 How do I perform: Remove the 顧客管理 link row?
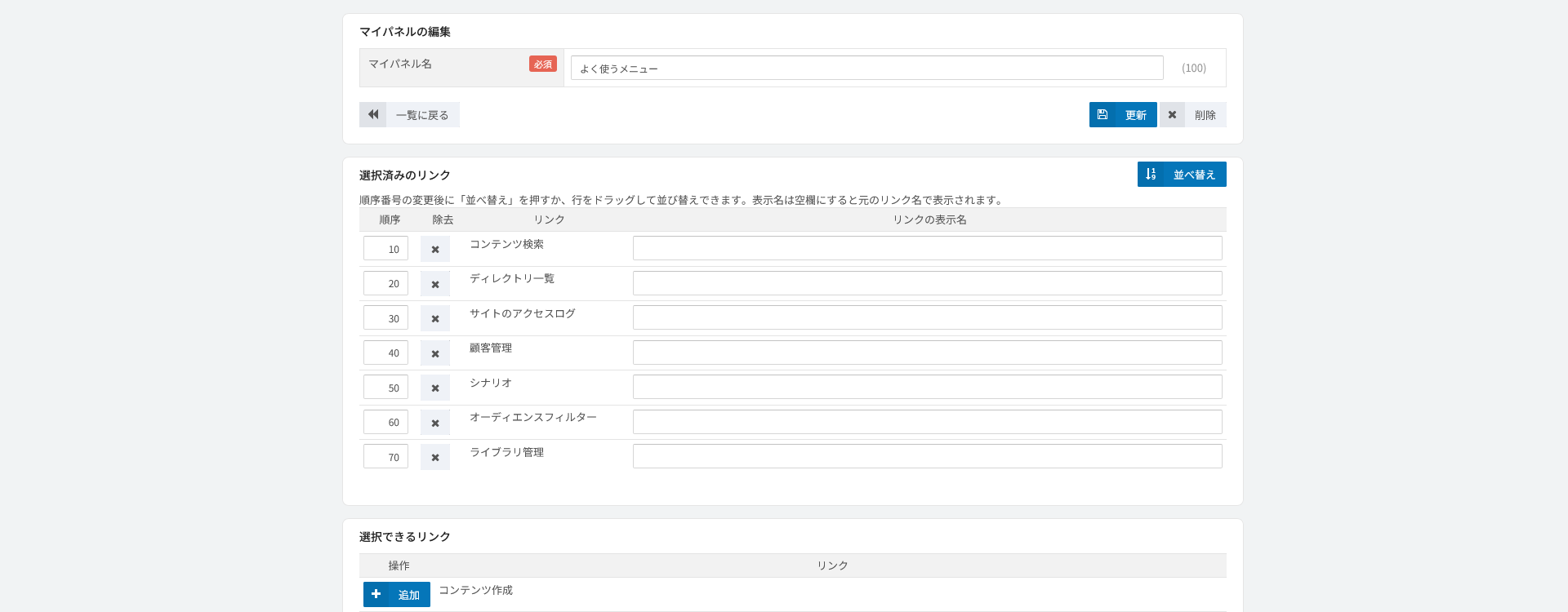click(435, 353)
